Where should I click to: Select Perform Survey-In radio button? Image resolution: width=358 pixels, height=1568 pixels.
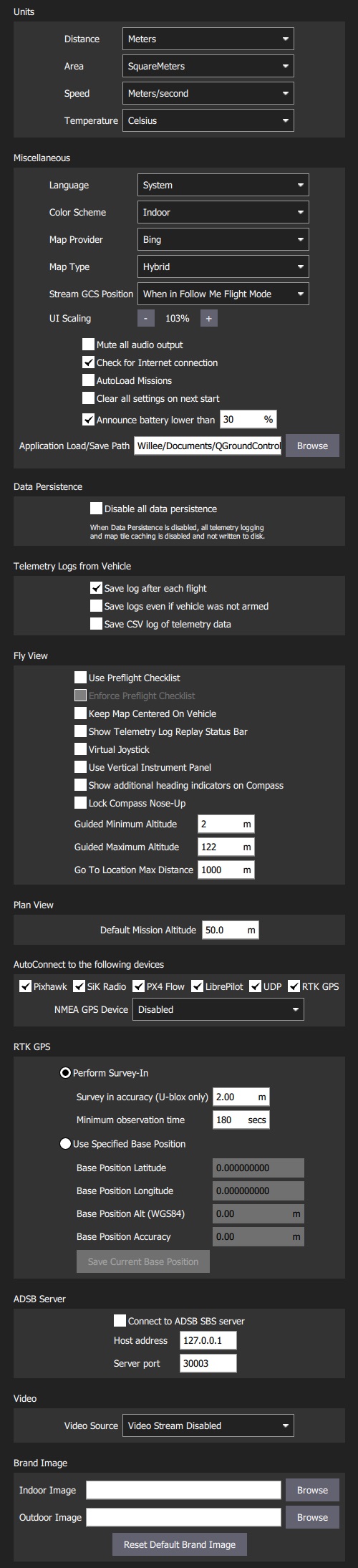[65, 1073]
